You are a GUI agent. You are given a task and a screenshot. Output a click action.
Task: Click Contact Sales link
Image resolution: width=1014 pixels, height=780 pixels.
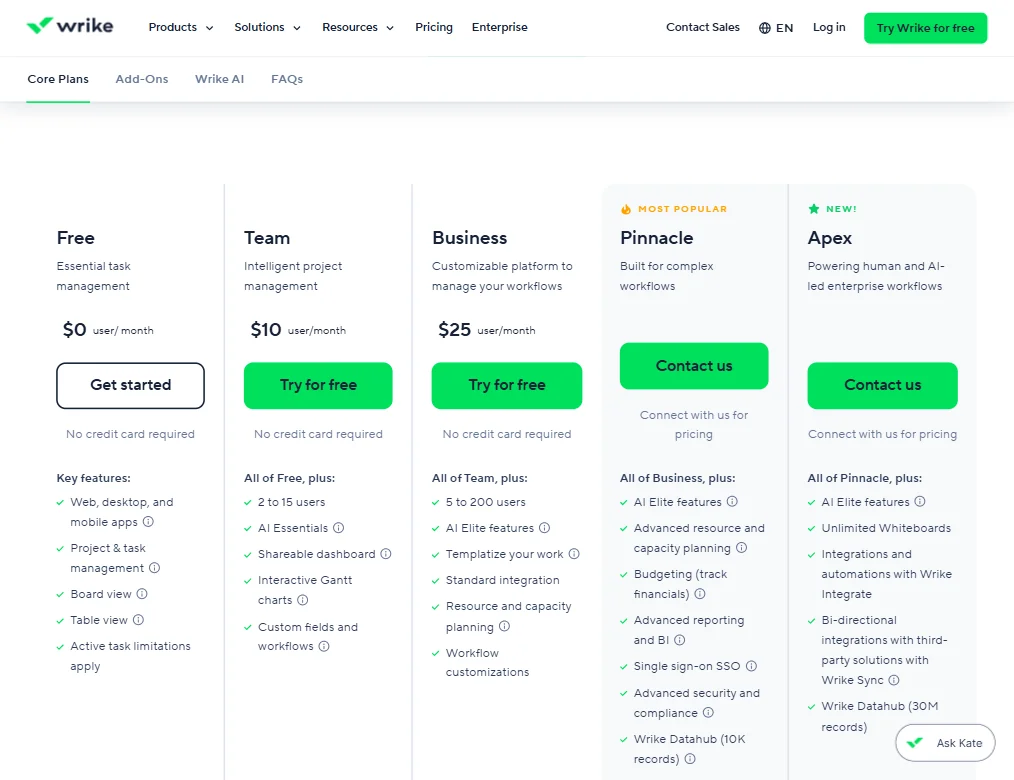[702, 27]
